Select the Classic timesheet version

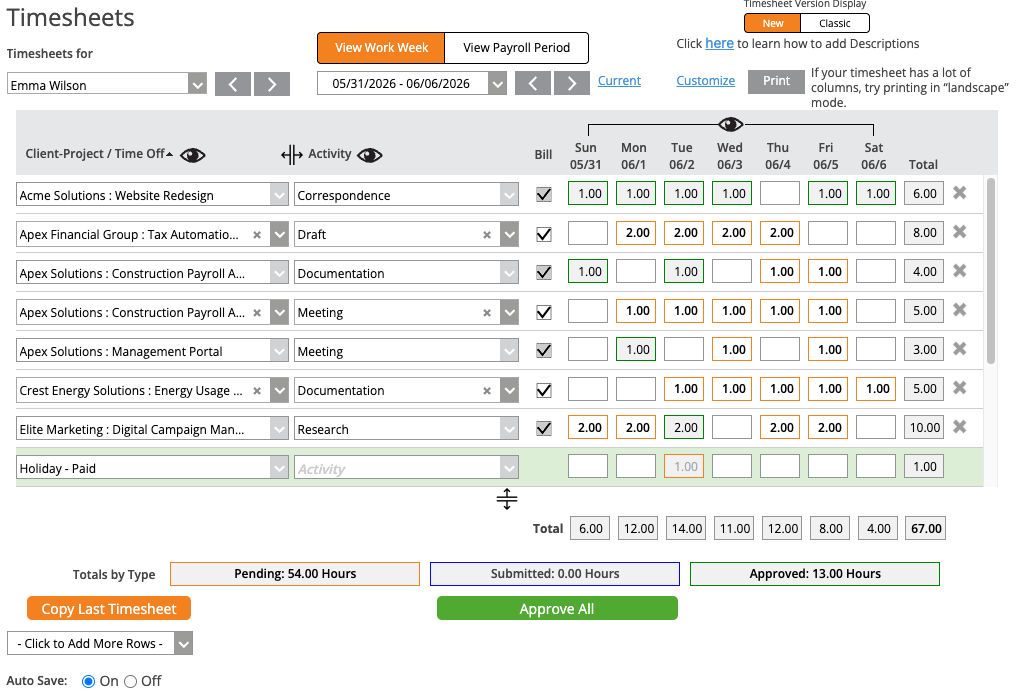click(835, 23)
